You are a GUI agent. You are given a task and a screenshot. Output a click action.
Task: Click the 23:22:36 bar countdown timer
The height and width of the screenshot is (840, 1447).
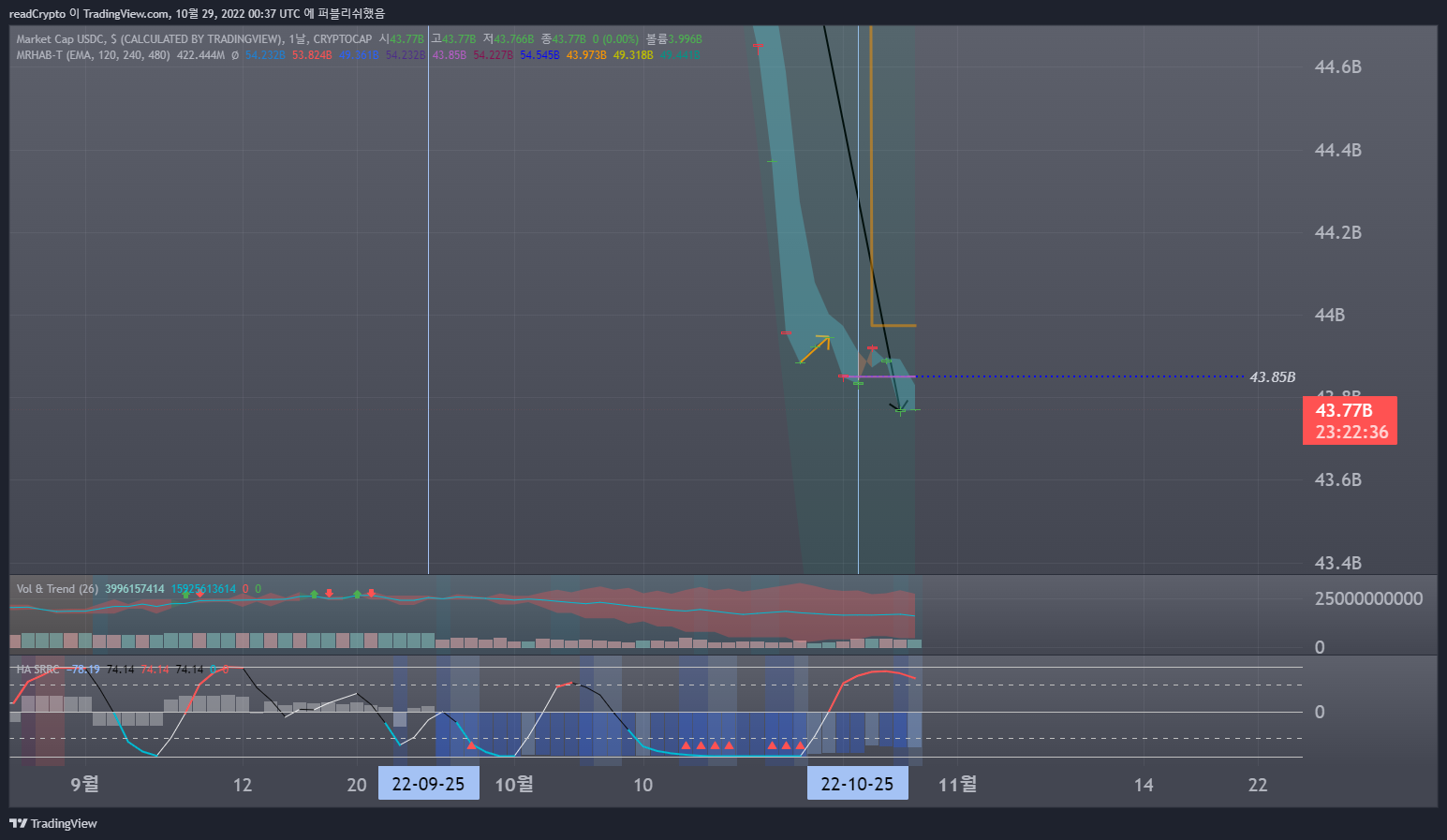[1351, 432]
